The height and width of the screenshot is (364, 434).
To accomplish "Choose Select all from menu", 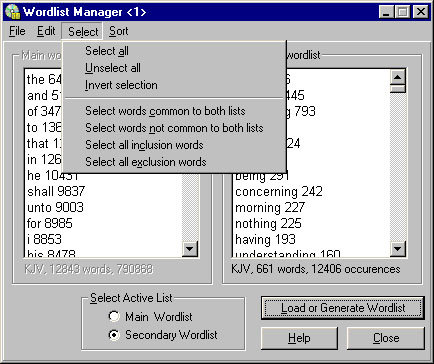I will [175, 51].
